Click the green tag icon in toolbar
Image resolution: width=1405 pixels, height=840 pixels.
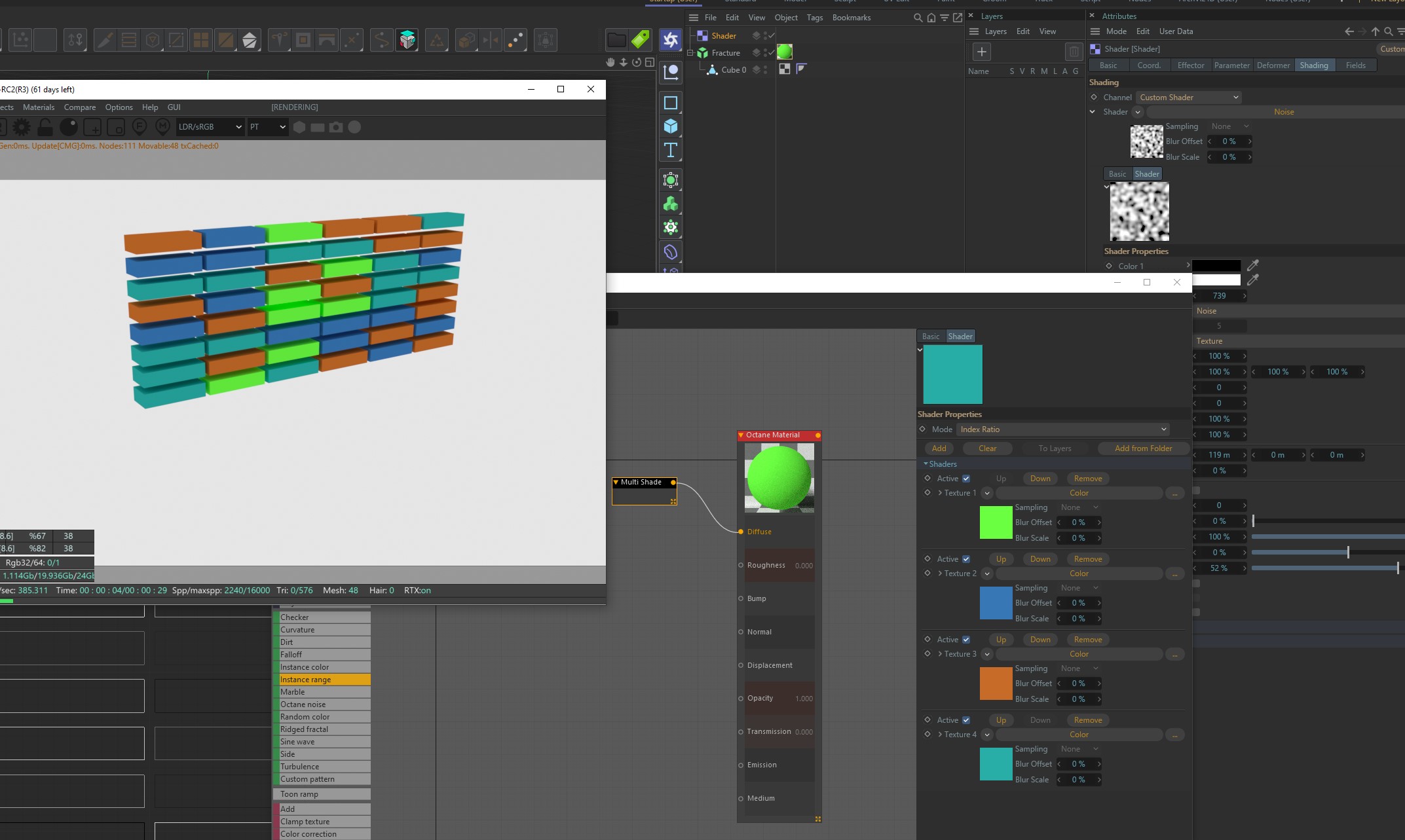tap(641, 40)
